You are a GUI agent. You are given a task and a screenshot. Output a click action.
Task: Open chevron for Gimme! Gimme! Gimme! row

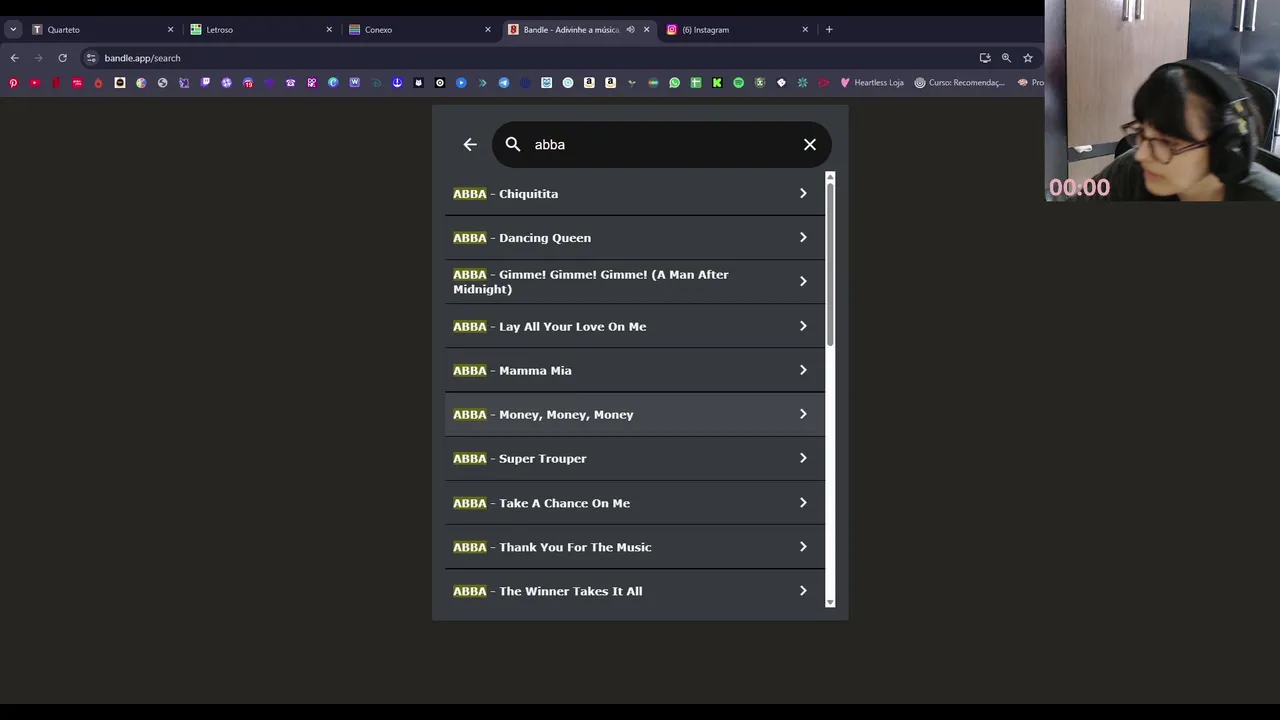tap(803, 282)
